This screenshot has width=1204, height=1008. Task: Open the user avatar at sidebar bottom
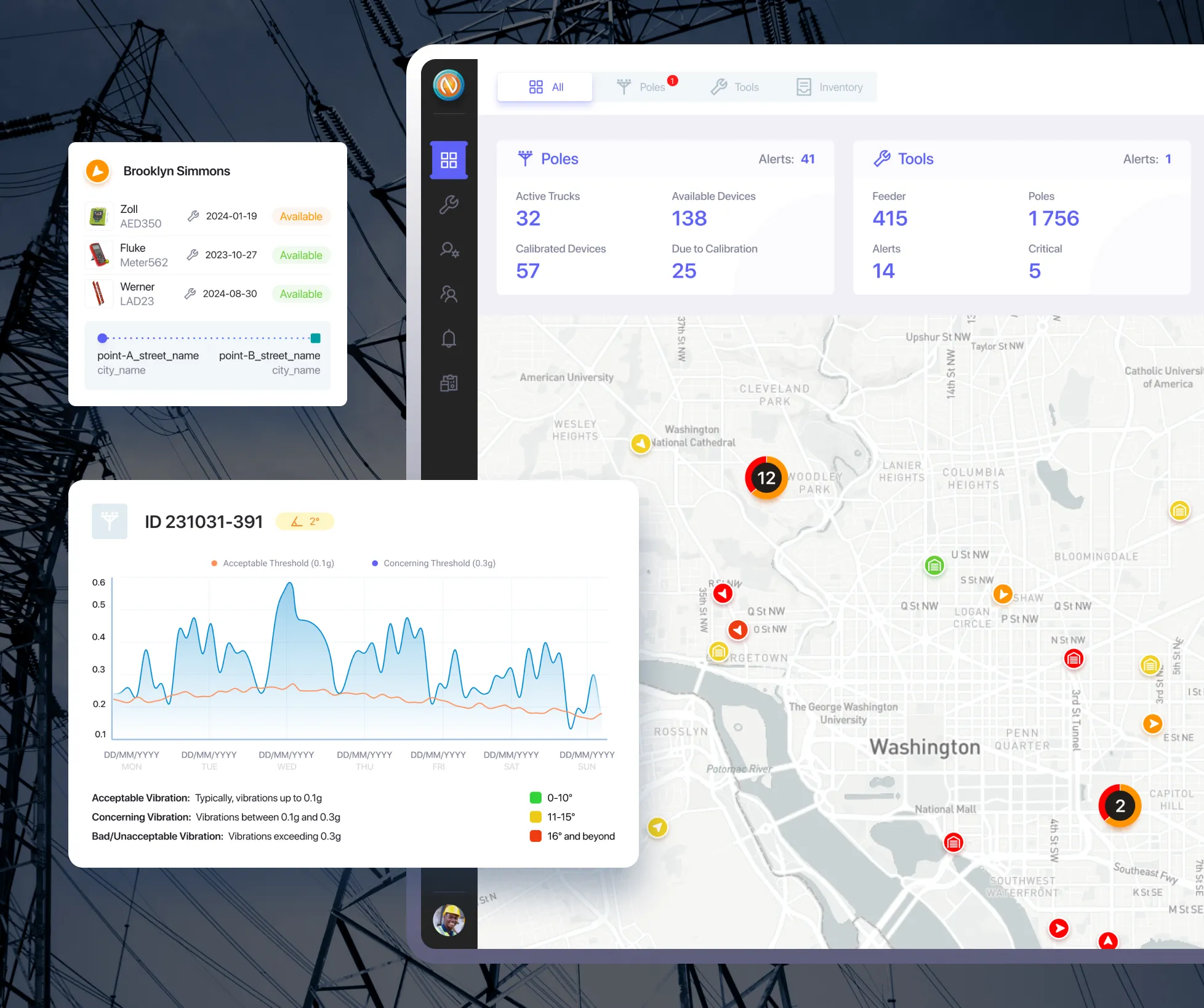[x=449, y=921]
